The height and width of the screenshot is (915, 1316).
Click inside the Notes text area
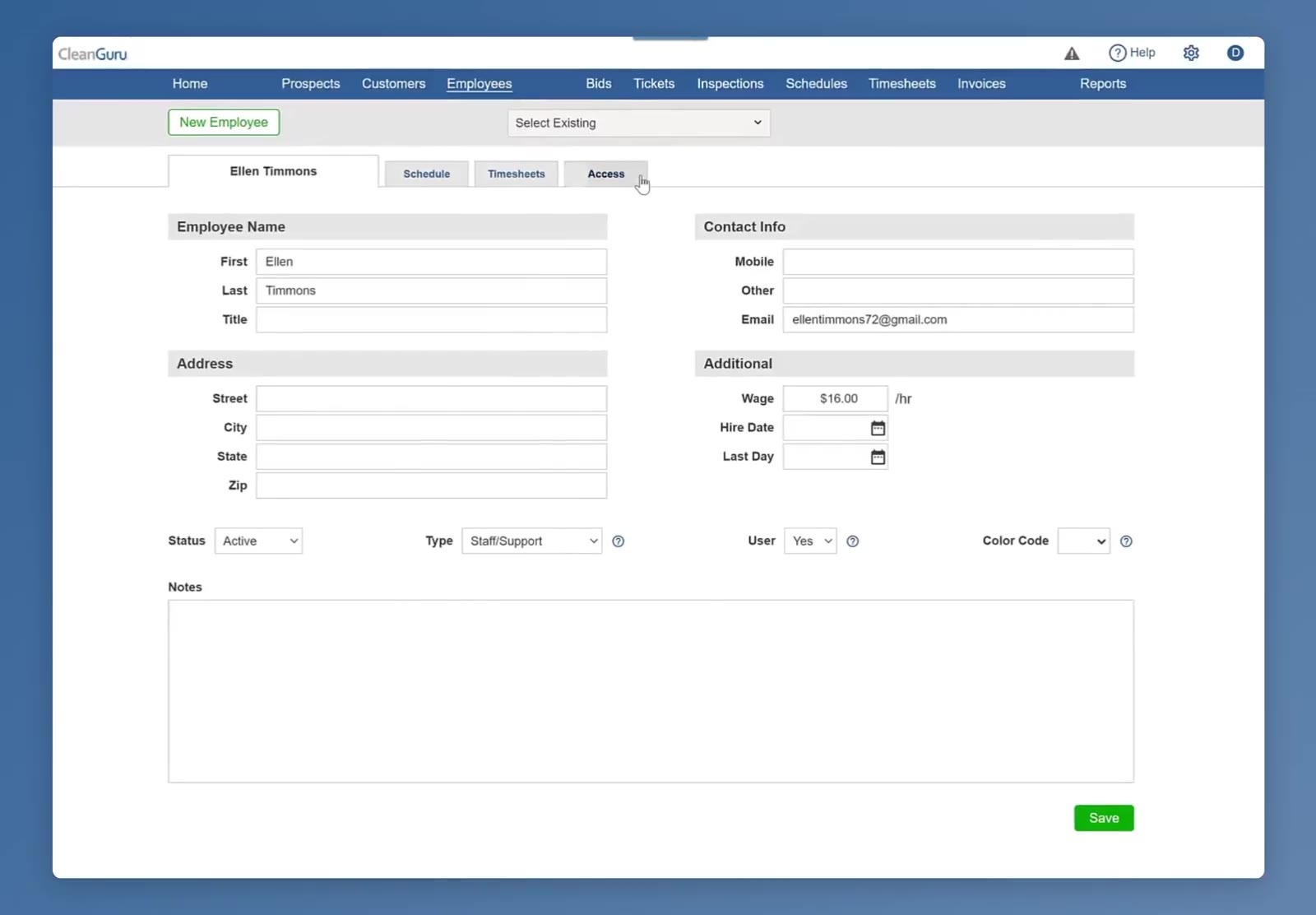(651, 691)
